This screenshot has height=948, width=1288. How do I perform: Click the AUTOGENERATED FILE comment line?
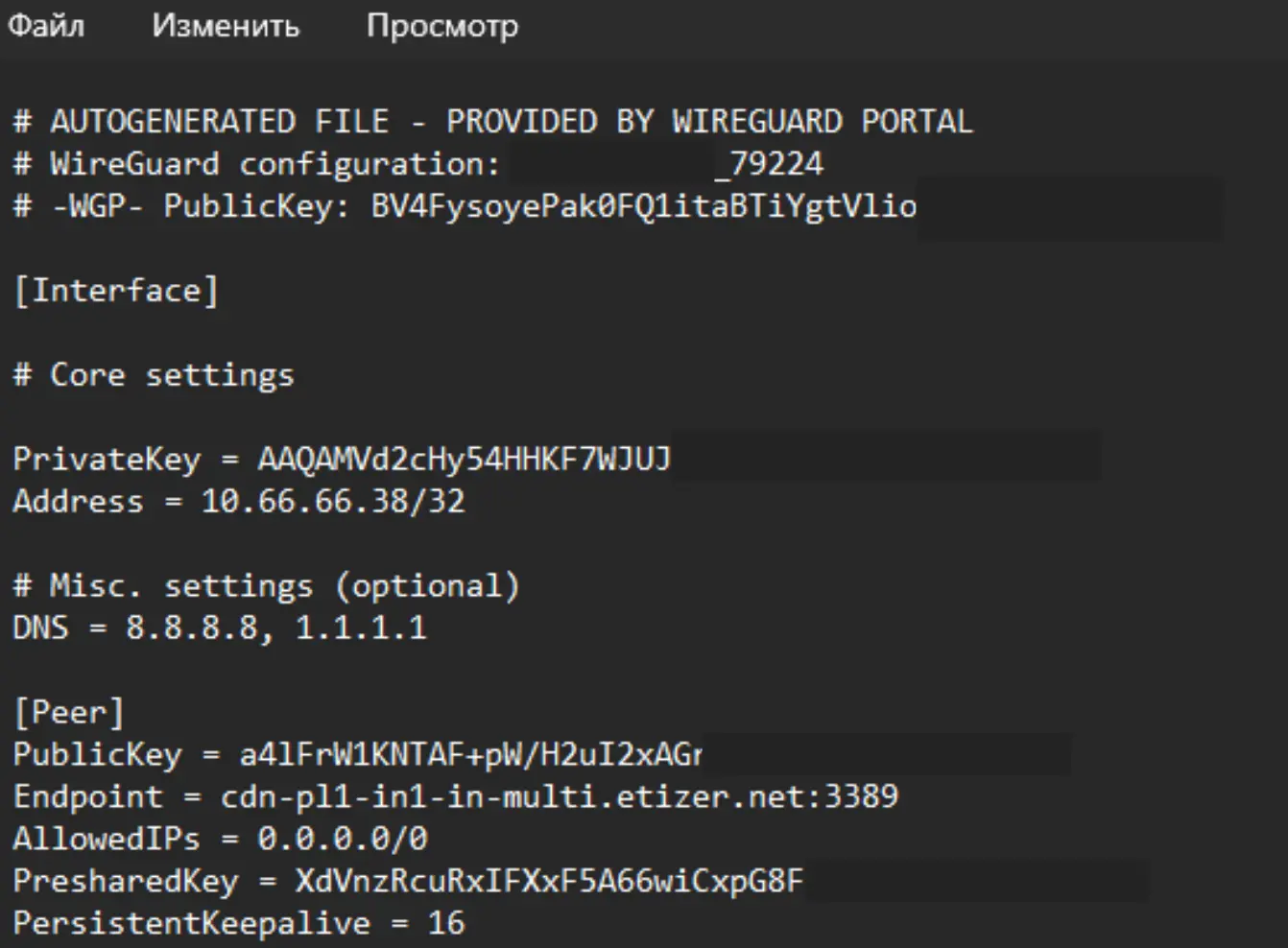click(492, 122)
